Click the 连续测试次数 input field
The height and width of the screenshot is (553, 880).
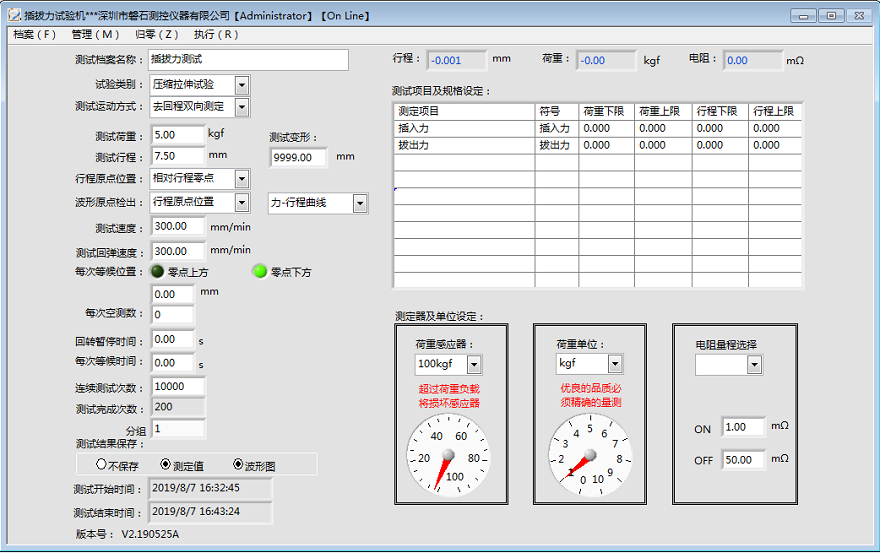click(178, 386)
